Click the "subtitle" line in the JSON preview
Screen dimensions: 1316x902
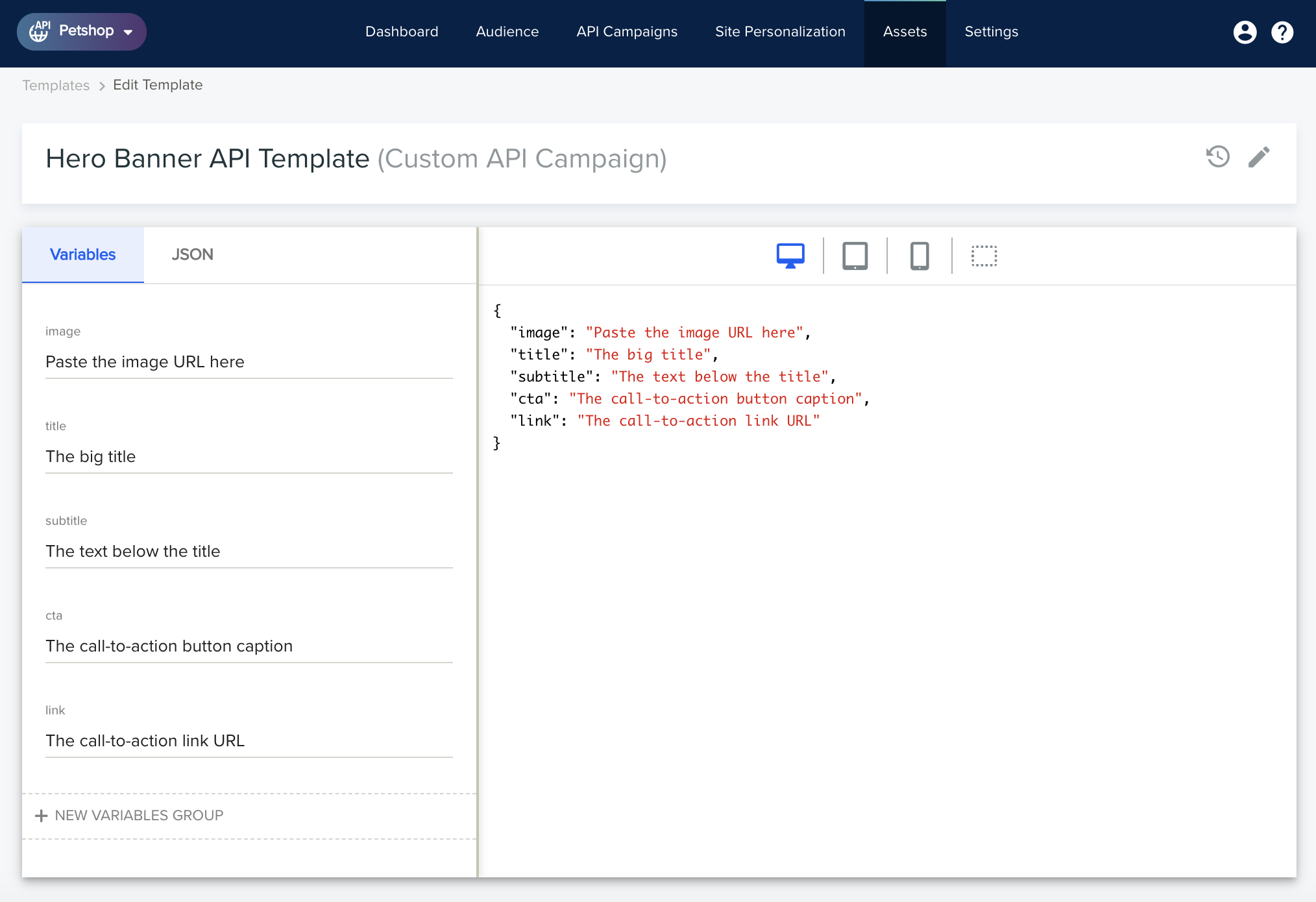[x=673, y=377]
